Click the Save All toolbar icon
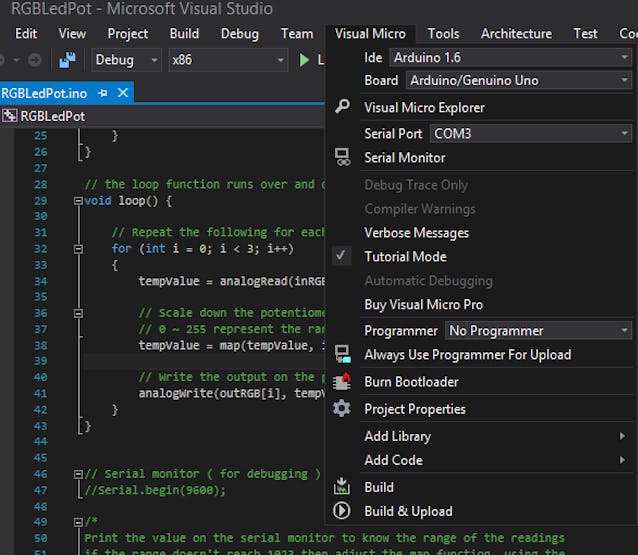The height and width of the screenshot is (555, 638). tap(67, 60)
